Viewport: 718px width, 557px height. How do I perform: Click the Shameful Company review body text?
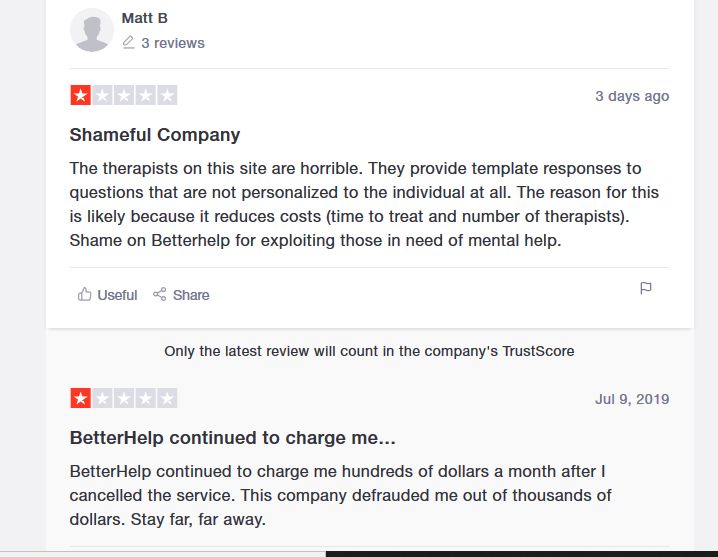point(355,204)
